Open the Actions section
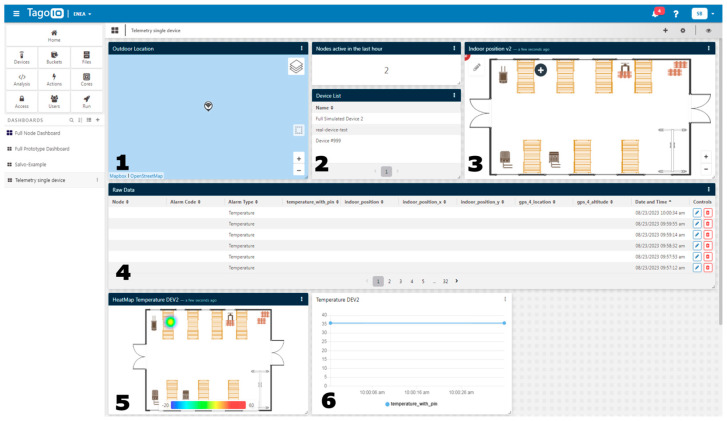This screenshot has height=421, width=727. pos(54,80)
